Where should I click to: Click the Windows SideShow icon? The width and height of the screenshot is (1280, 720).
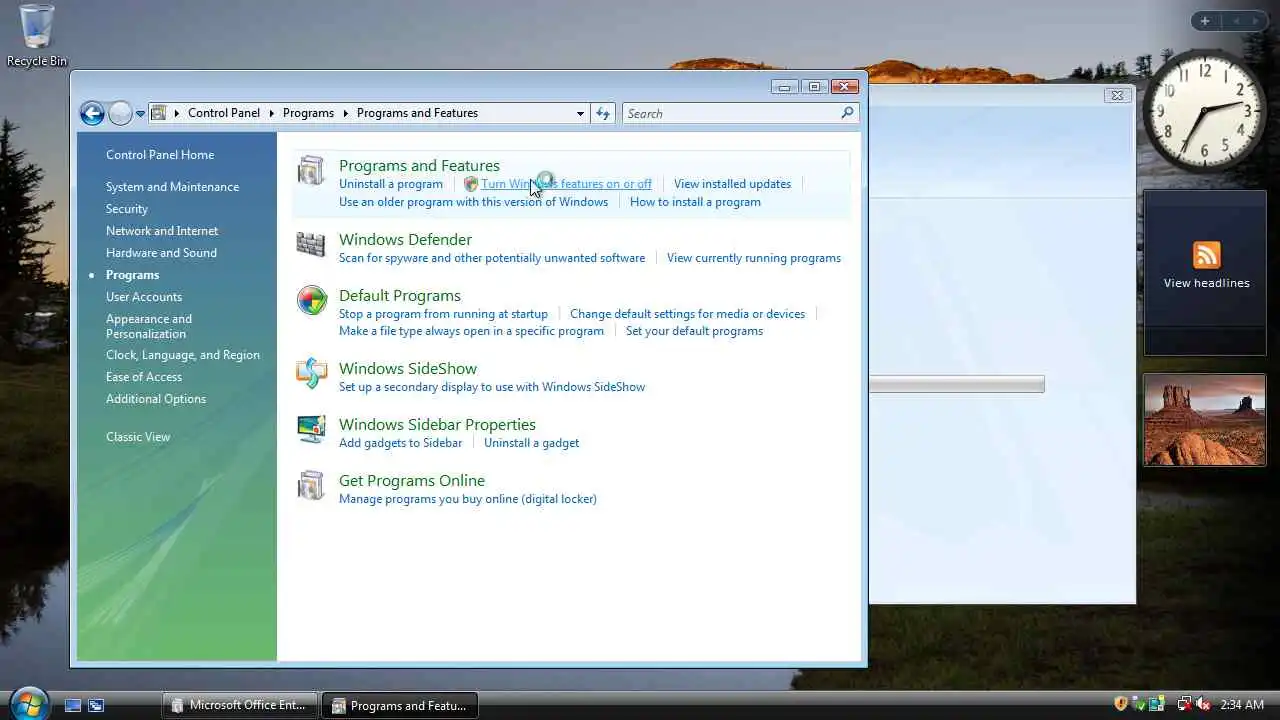[x=311, y=373]
